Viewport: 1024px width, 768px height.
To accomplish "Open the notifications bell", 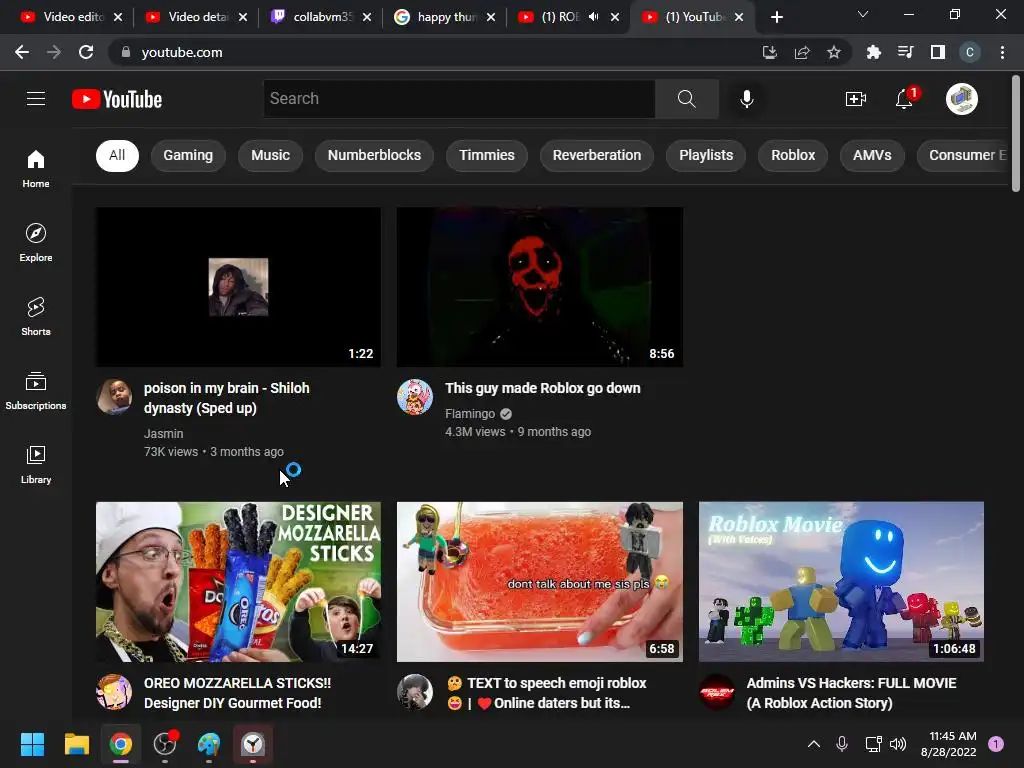I will [904, 99].
